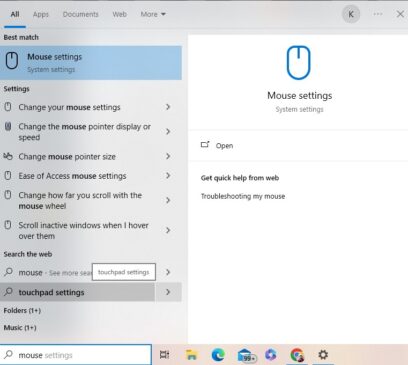The image size is (408, 365).
Task: Switch to the Web tab
Action: (119, 14)
